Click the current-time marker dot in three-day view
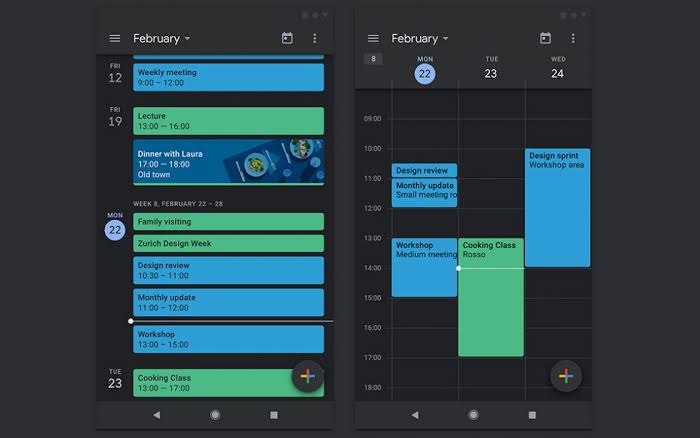The width and height of the screenshot is (700, 438). [458, 268]
